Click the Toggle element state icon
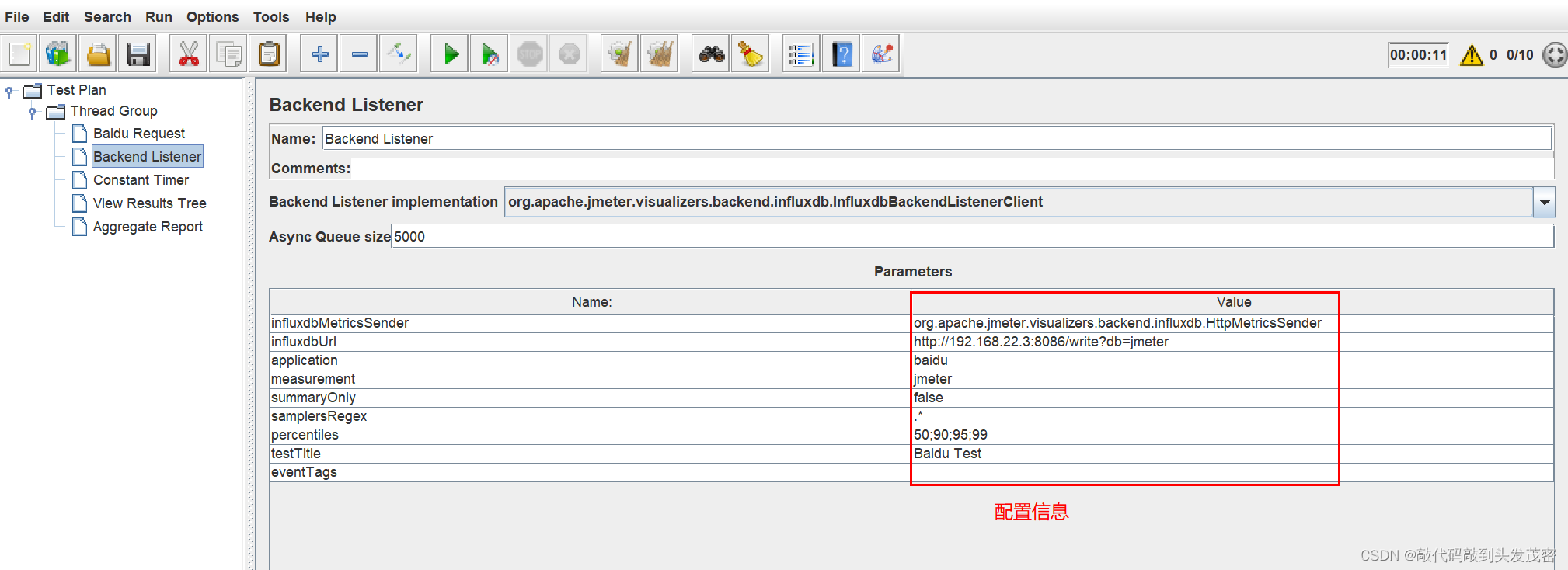This screenshot has height=570, width=1568. (x=399, y=54)
